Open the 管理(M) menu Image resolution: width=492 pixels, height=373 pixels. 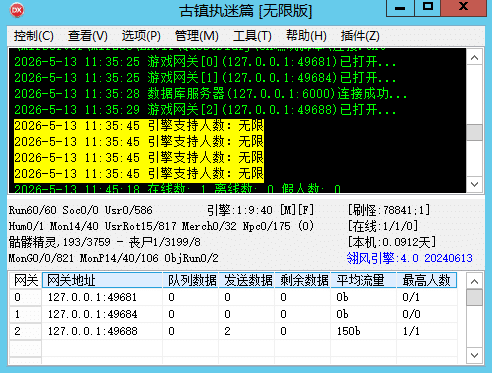click(x=197, y=36)
